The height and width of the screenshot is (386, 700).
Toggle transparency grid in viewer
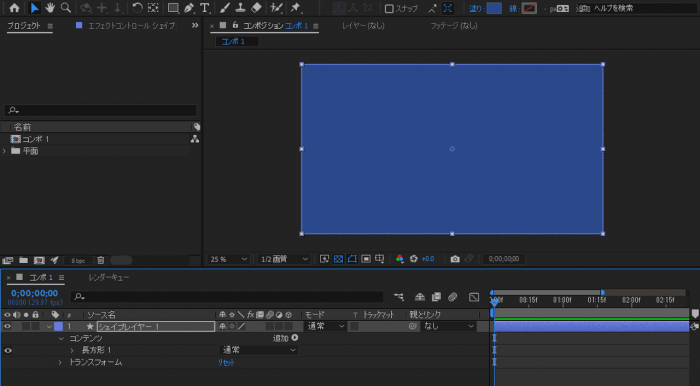338,259
